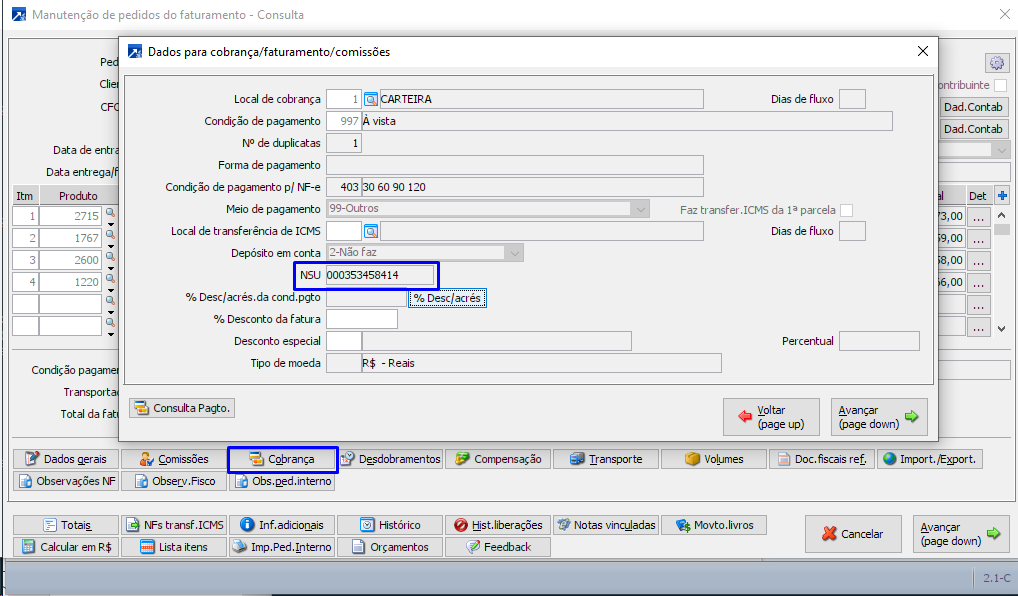
Task: Open NFs transf.ICMS
Action: [x=174, y=525]
